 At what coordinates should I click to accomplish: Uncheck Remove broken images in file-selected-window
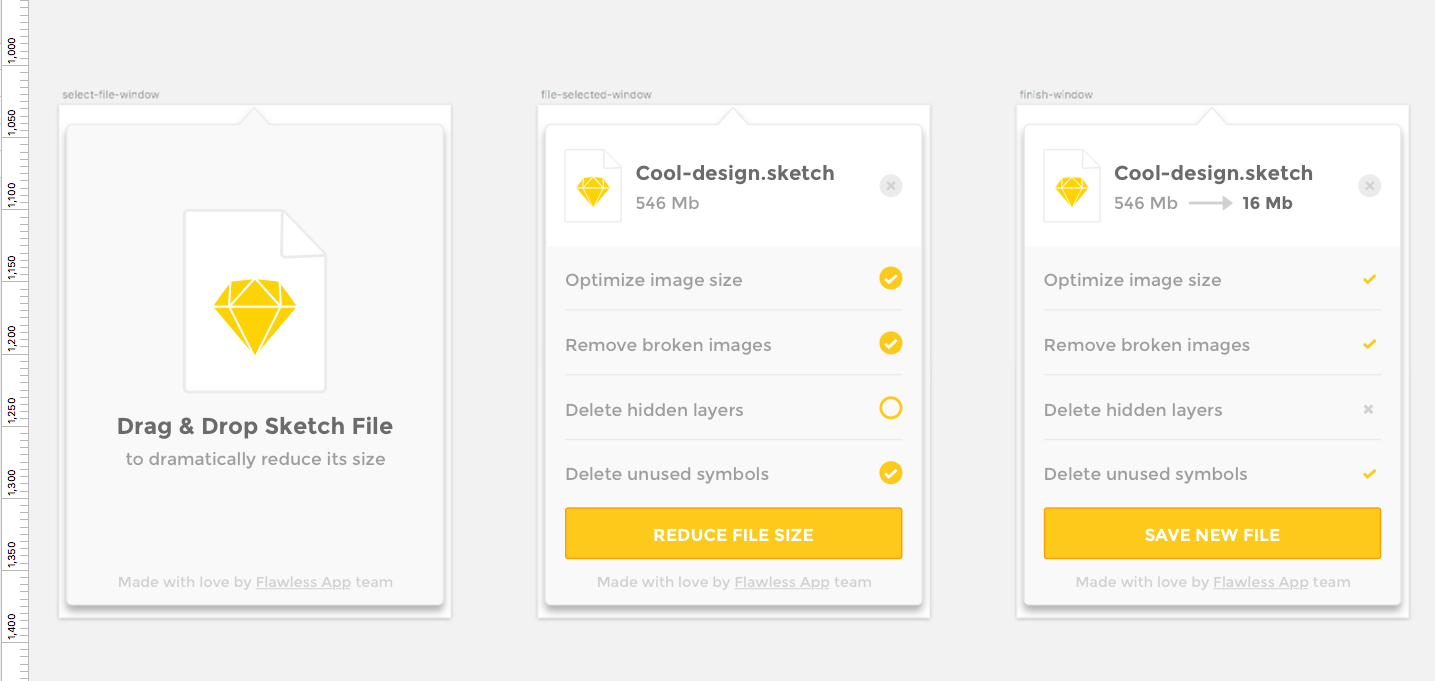pos(890,344)
